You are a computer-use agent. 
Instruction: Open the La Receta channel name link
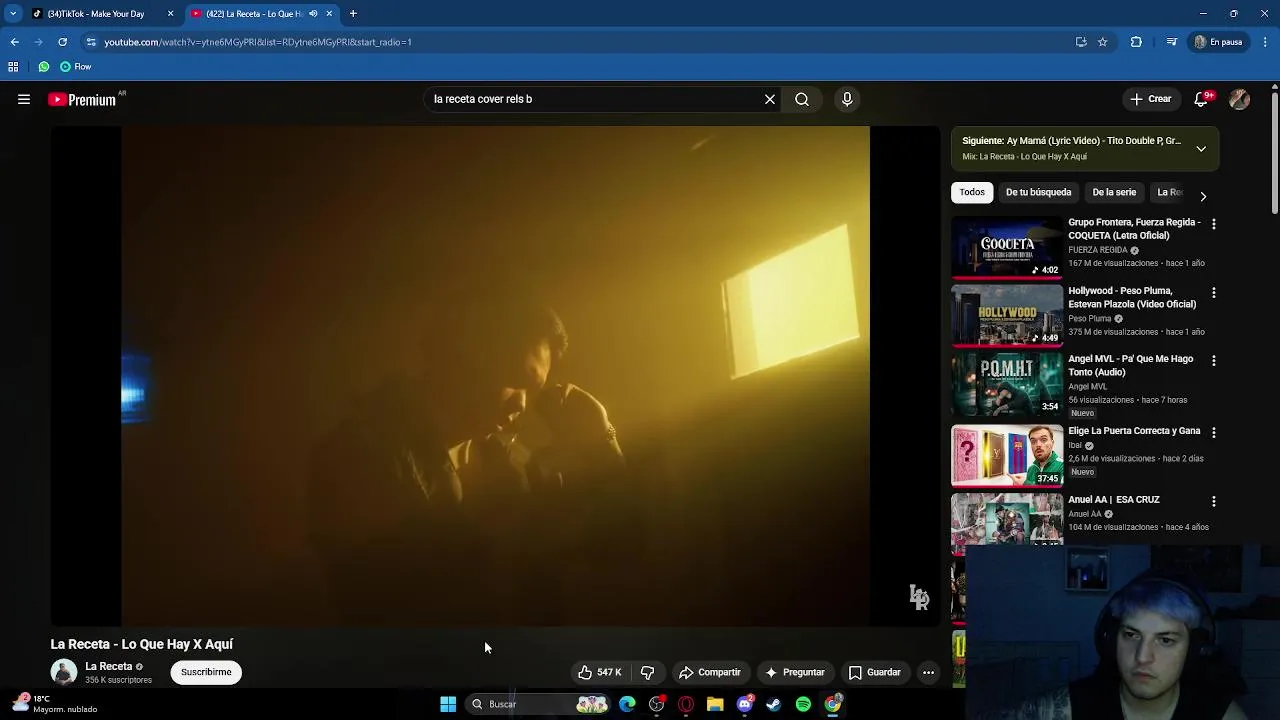(109, 666)
